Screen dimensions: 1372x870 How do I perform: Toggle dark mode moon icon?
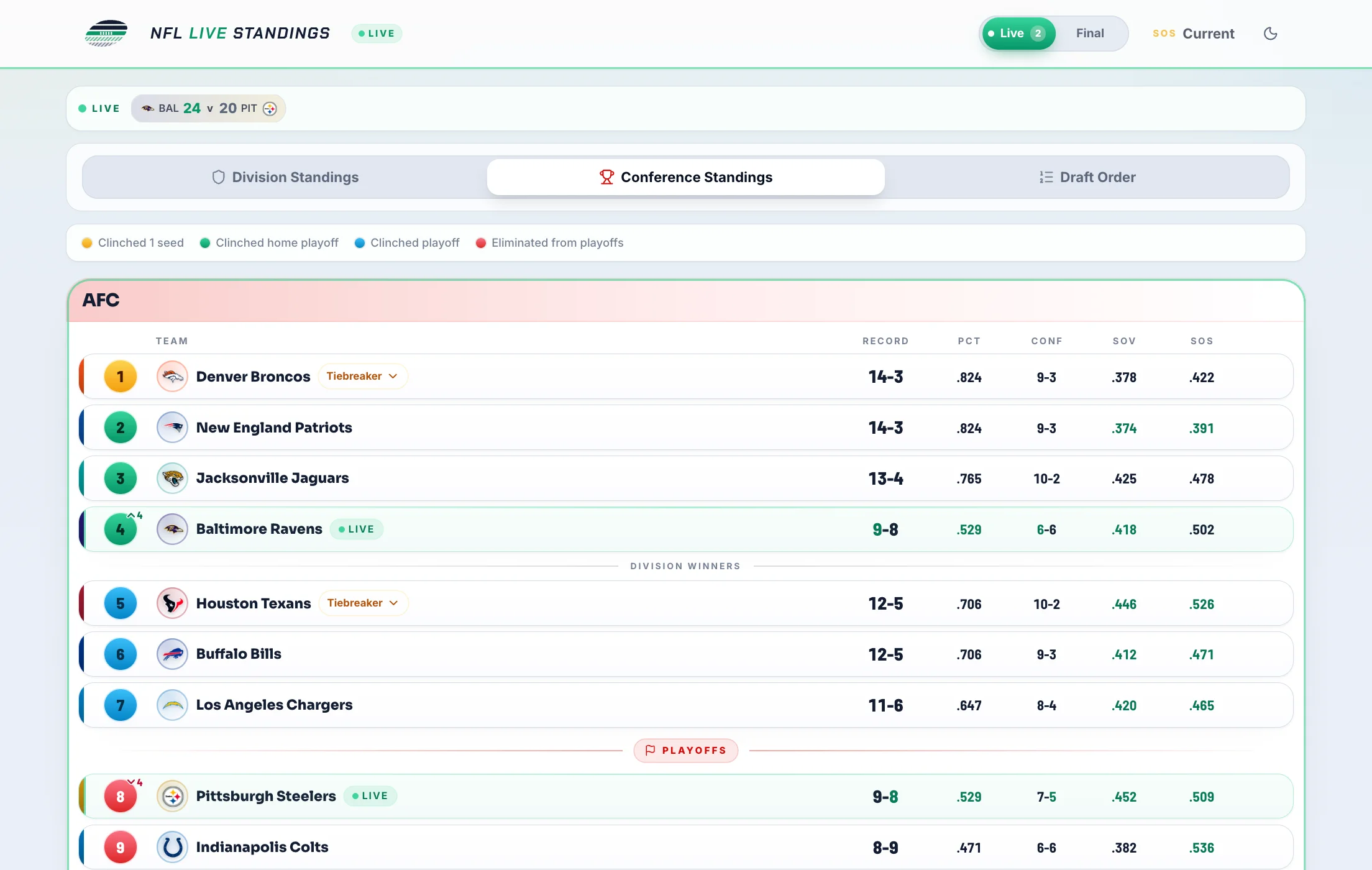point(1270,34)
